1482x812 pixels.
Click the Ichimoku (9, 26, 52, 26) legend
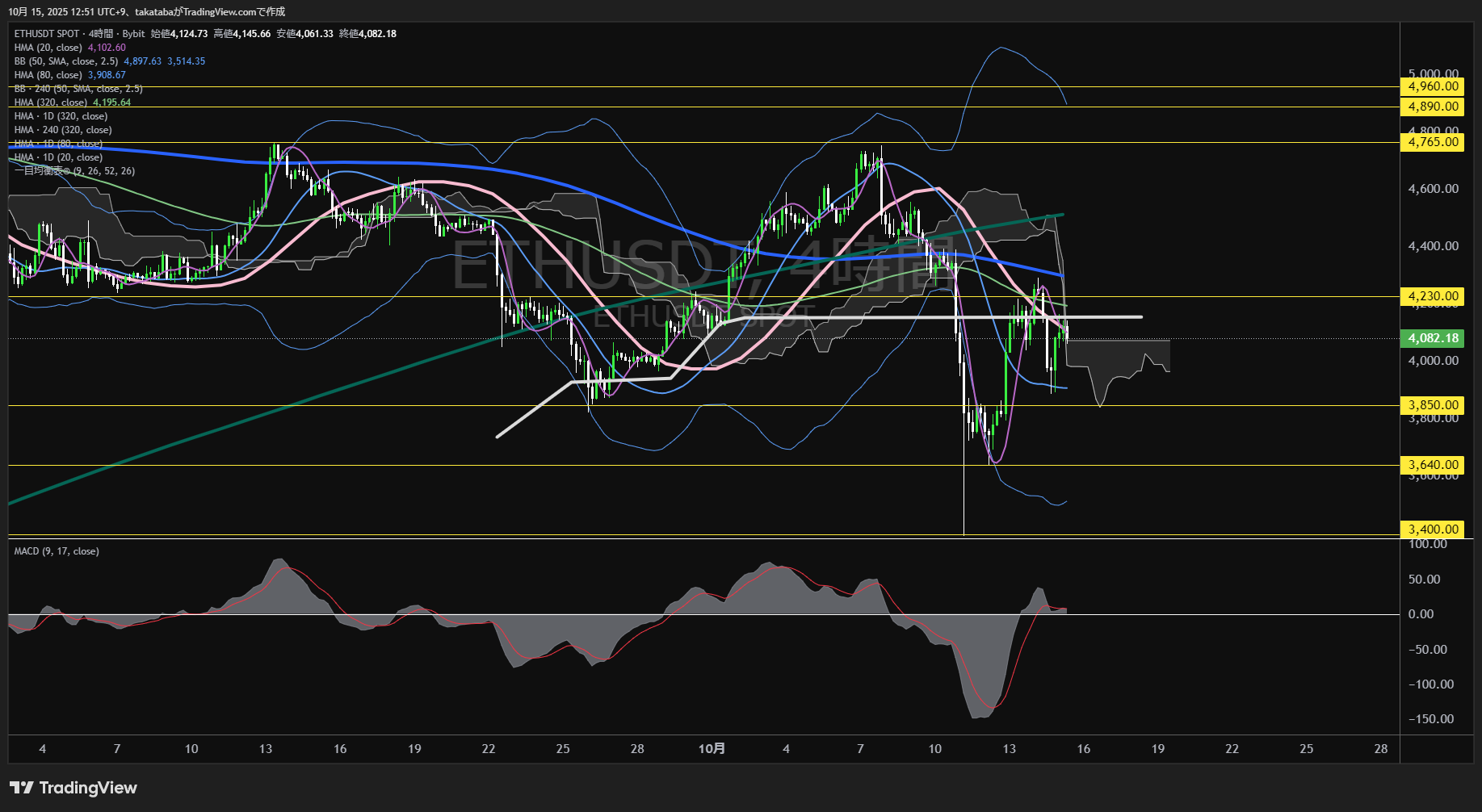click(74, 171)
